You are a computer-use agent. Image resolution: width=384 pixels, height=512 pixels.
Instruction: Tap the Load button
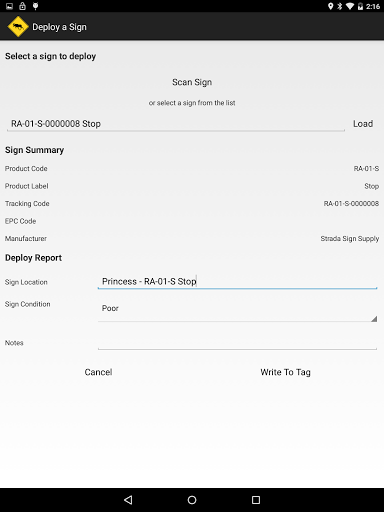point(363,124)
